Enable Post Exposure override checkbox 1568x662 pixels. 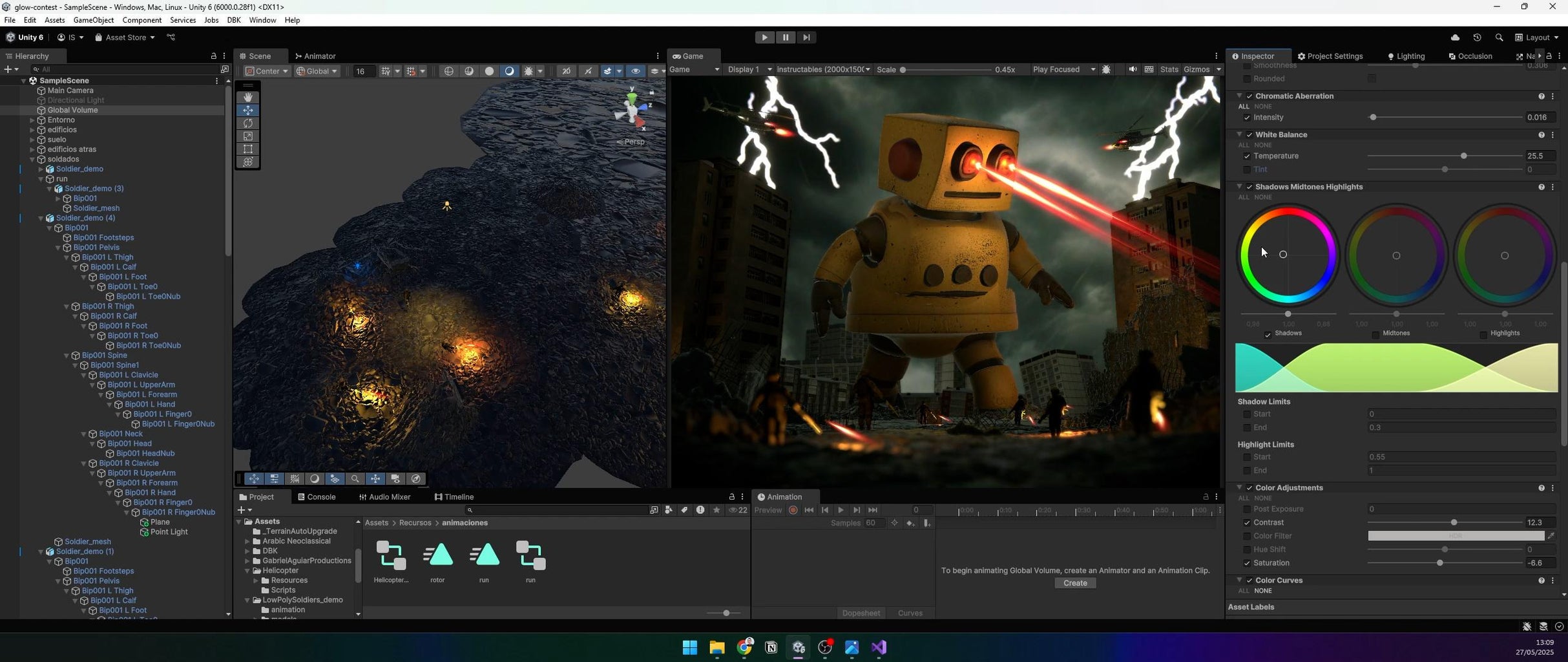1247,509
